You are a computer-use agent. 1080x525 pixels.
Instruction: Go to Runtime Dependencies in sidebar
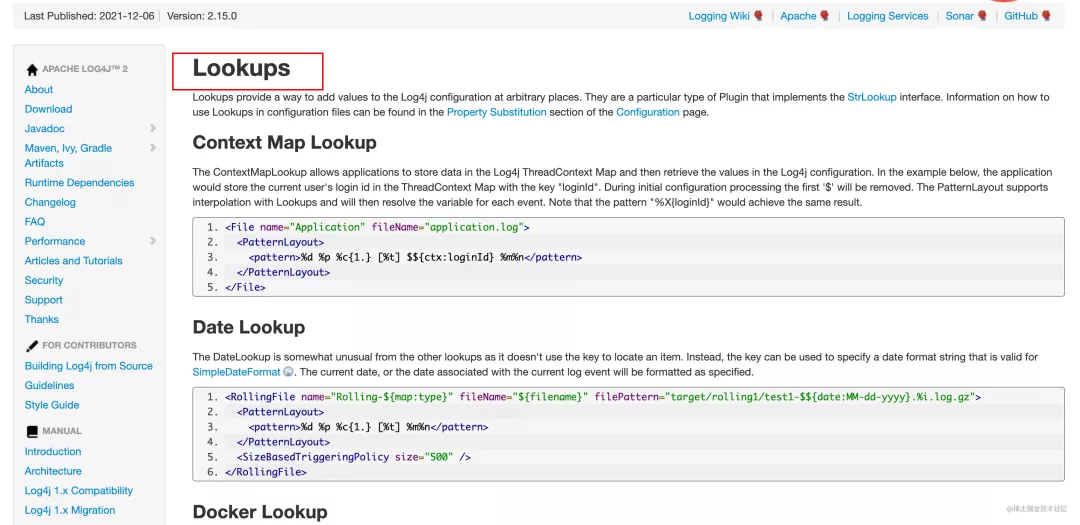(79, 183)
